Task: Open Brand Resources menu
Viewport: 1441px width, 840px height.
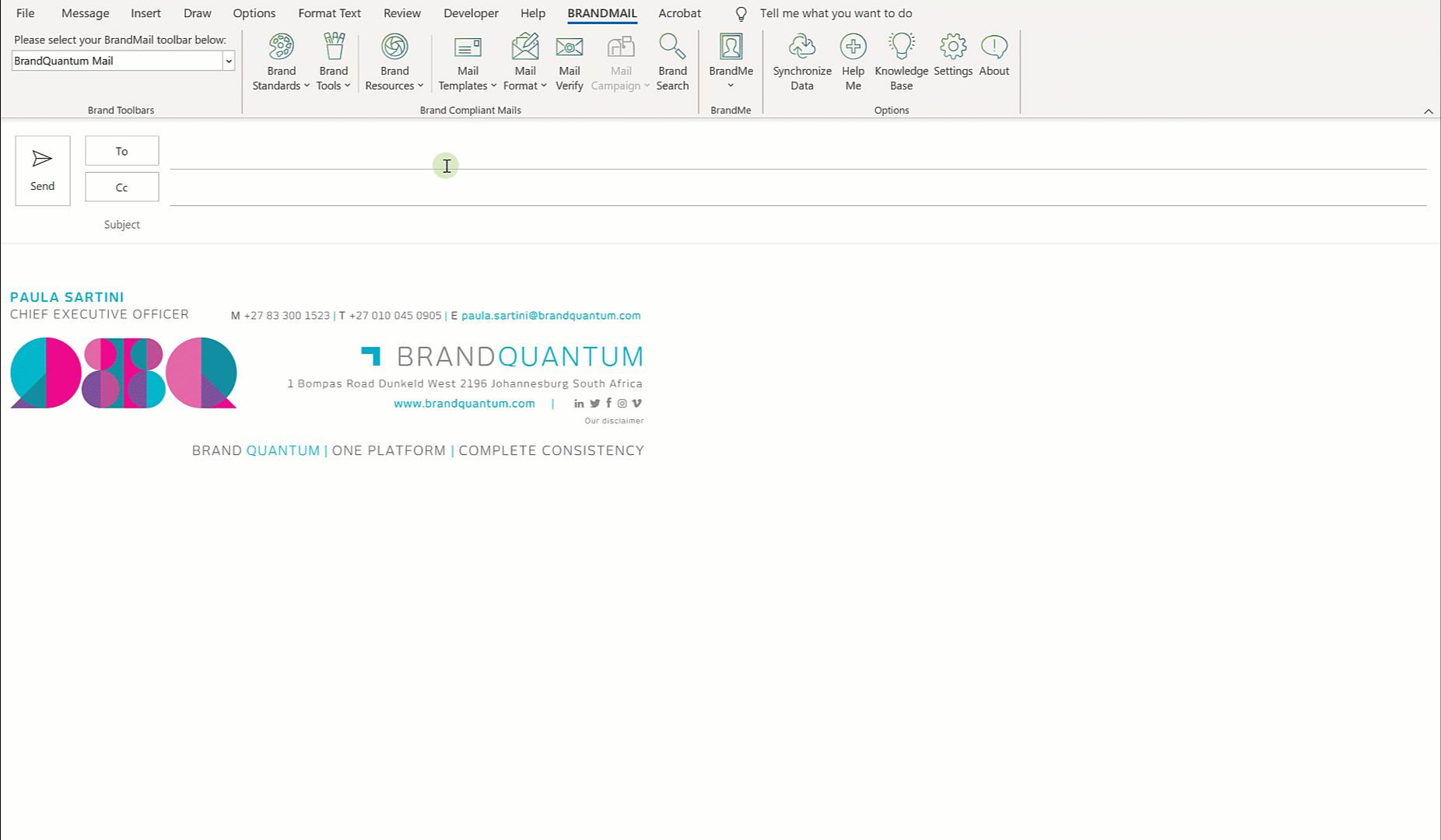Action: point(394,62)
